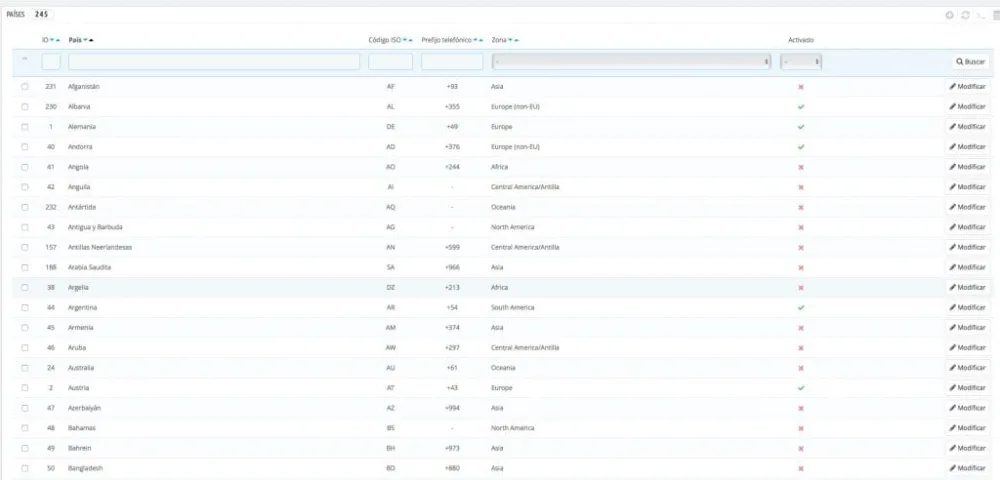Sort ID column ascending
Viewport: 1000px width, 480px height.
pos(58,40)
